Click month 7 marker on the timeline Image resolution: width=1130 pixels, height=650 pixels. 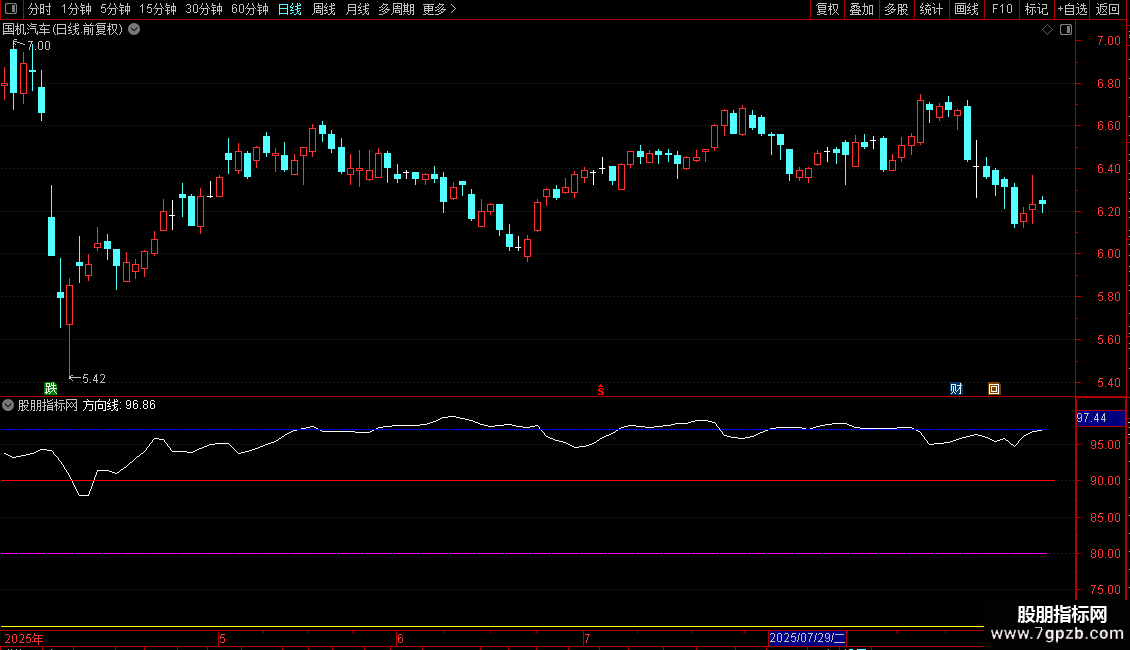click(587, 638)
